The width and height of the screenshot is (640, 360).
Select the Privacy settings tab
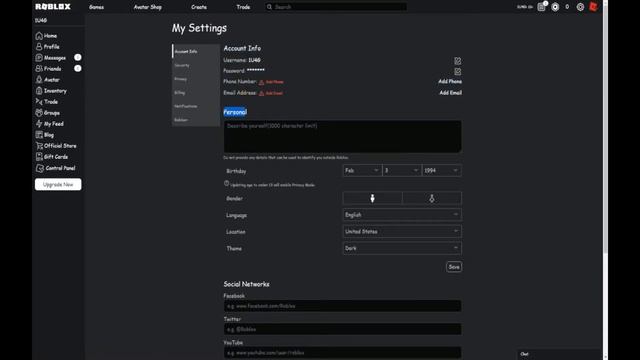(x=196, y=79)
